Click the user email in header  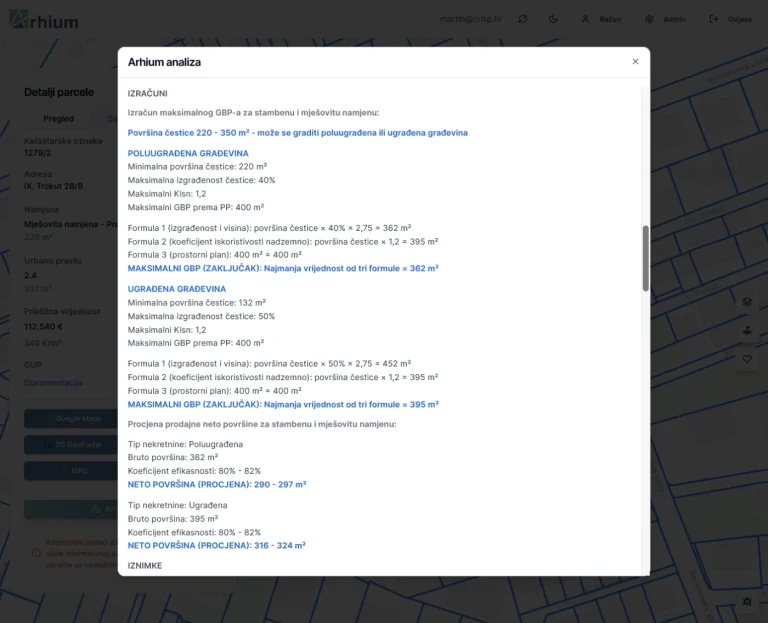[470, 19]
